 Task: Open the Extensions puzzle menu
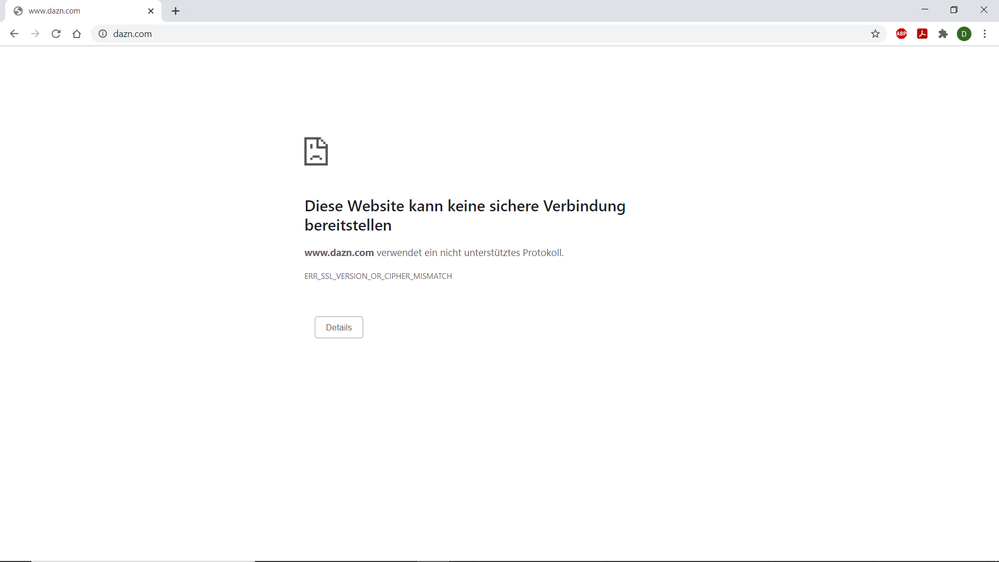click(x=943, y=34)
